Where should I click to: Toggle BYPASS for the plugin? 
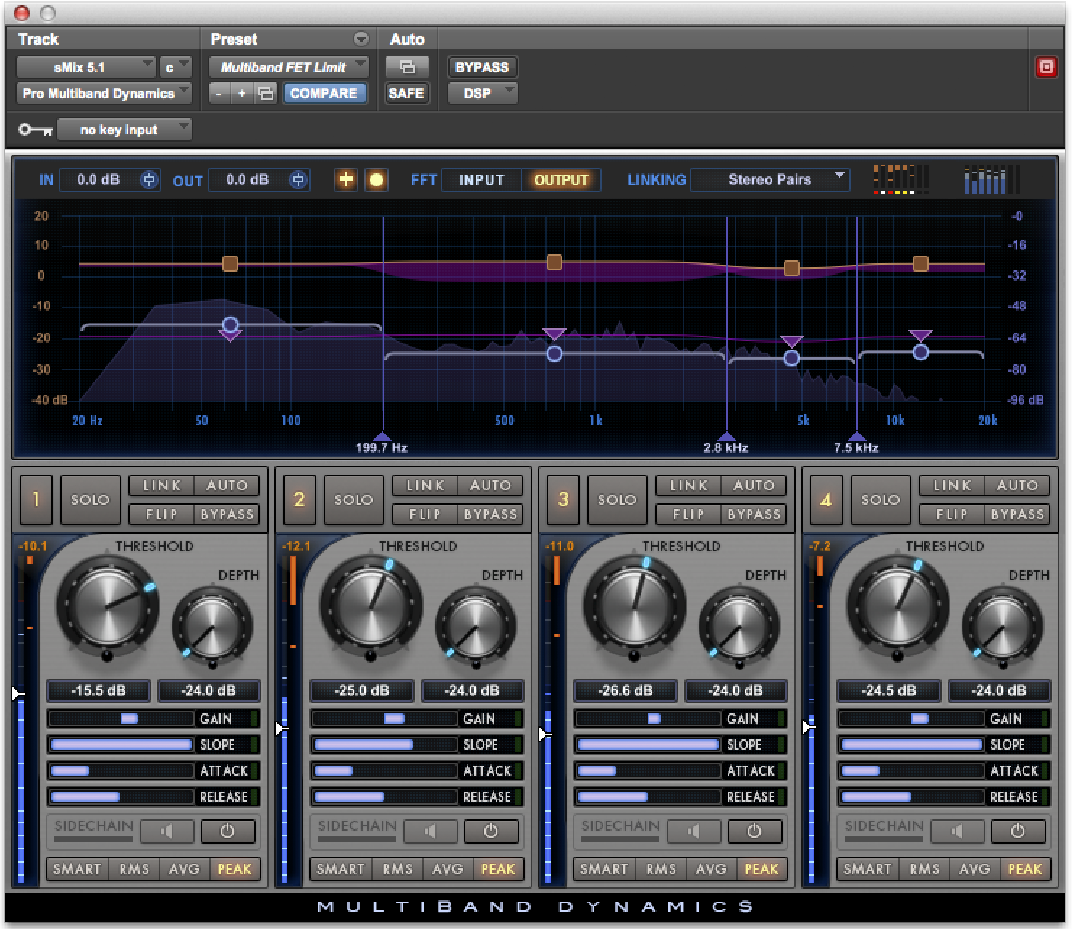click(x=481, y=67)
